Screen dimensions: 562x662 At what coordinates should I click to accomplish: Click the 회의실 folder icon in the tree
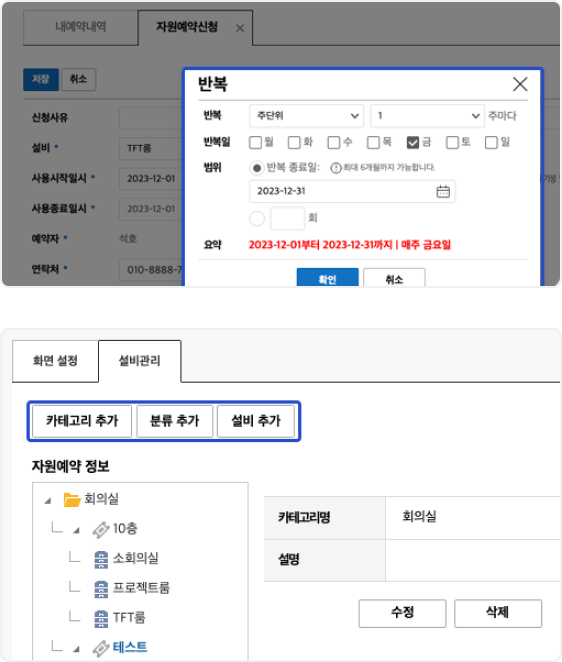(x=72, y=499)
